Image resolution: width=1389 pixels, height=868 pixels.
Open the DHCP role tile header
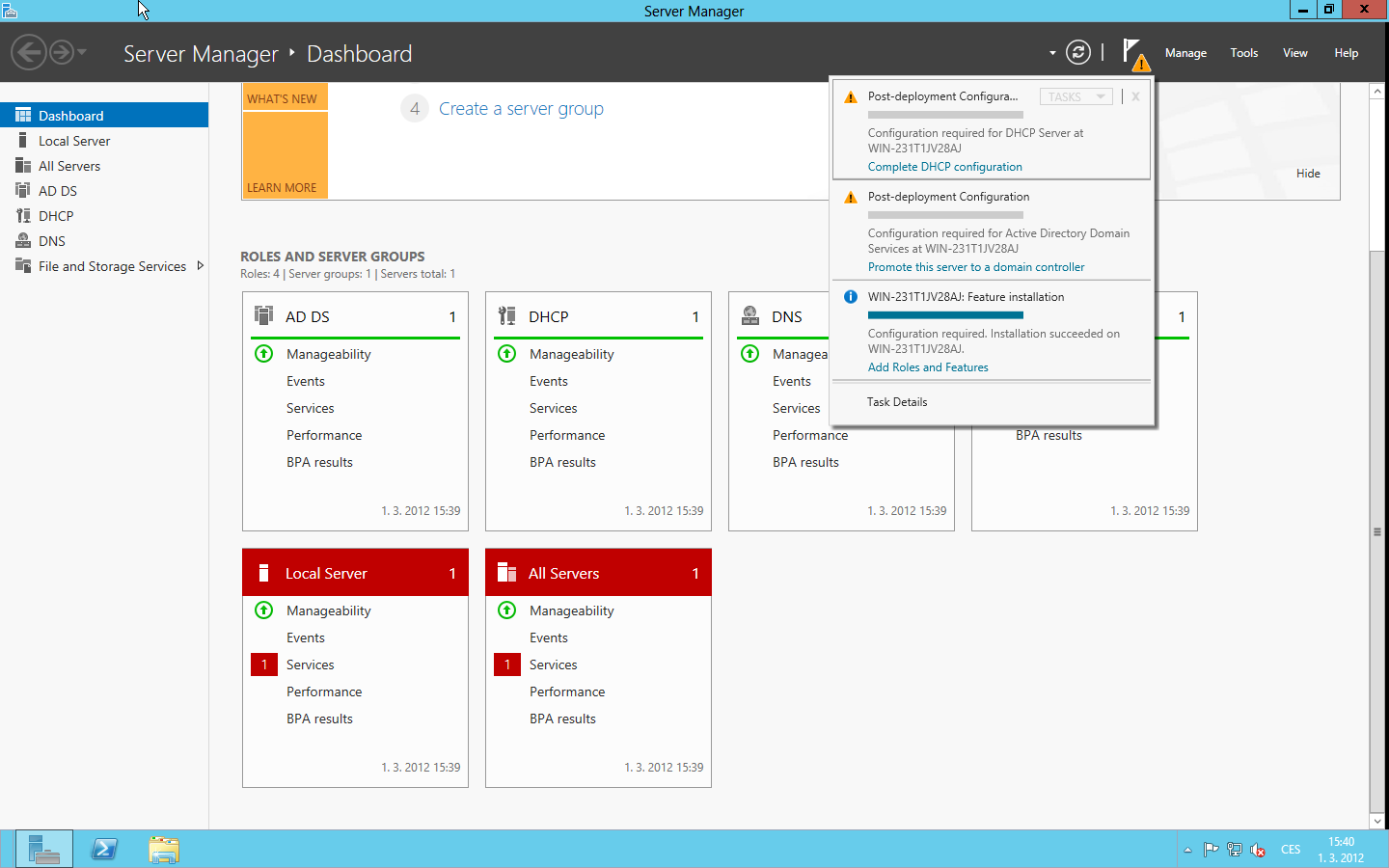[x=598, y=316]
